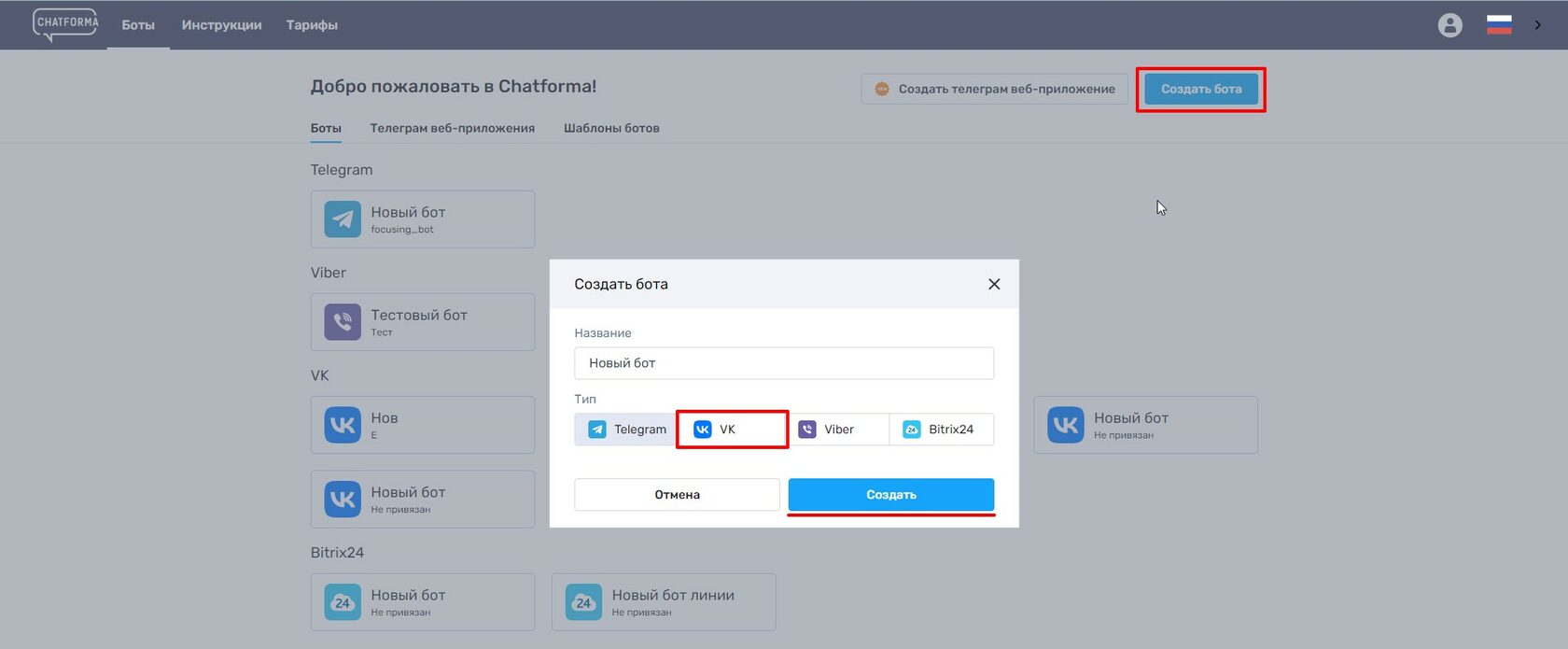Click the Отмена button

pos(677,495)
